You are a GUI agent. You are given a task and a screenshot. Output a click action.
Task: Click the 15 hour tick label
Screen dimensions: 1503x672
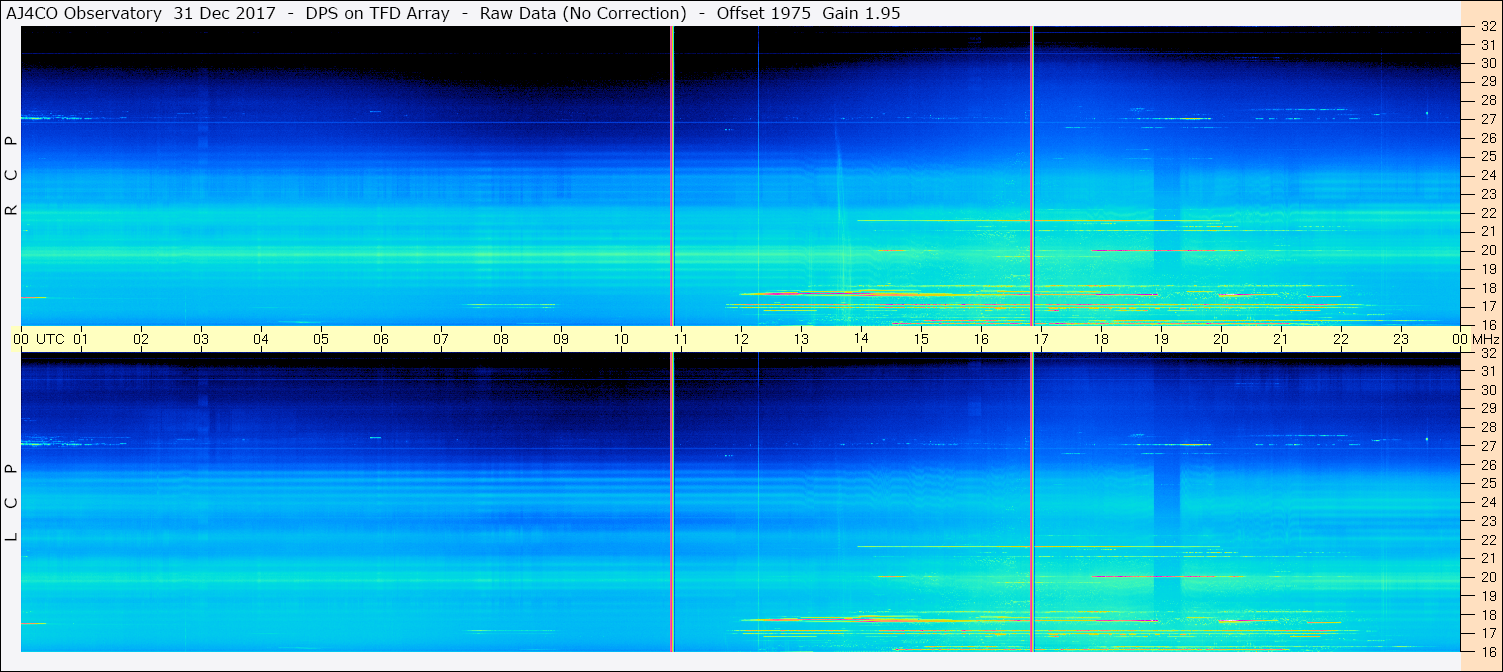(x=921, y=339)
